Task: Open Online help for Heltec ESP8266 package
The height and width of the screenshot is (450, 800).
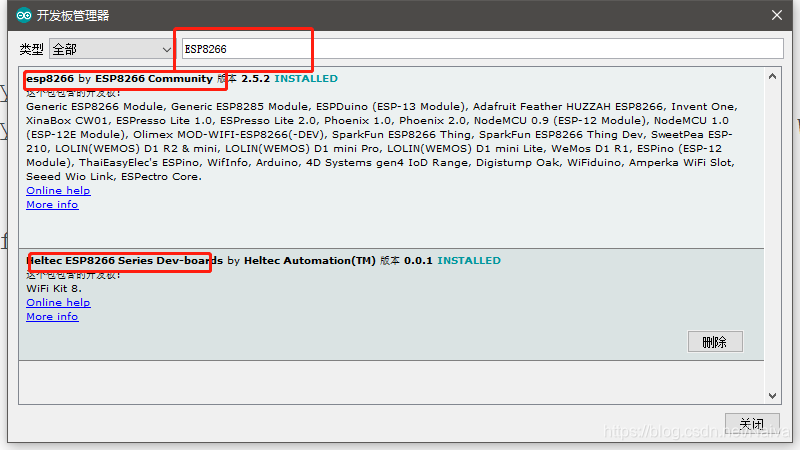Action: (x=58, y=303)
